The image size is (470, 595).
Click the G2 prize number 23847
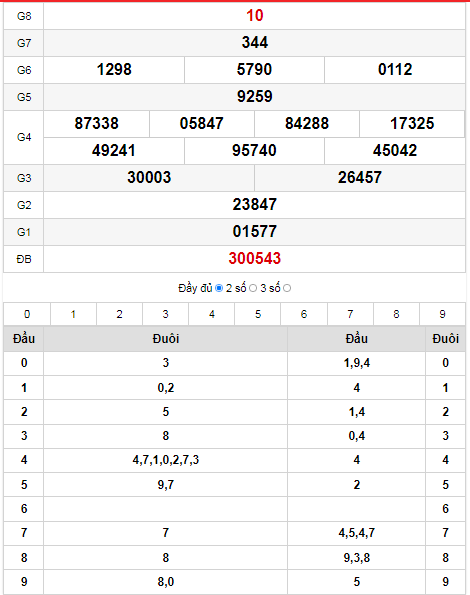[255, 205]
